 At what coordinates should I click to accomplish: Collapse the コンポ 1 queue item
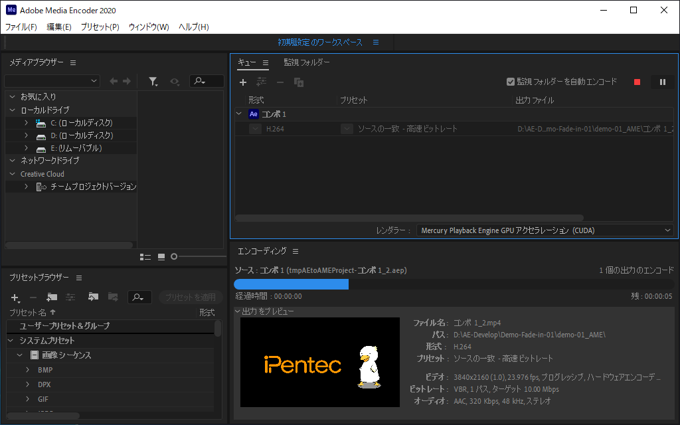(x=239, y=114)
